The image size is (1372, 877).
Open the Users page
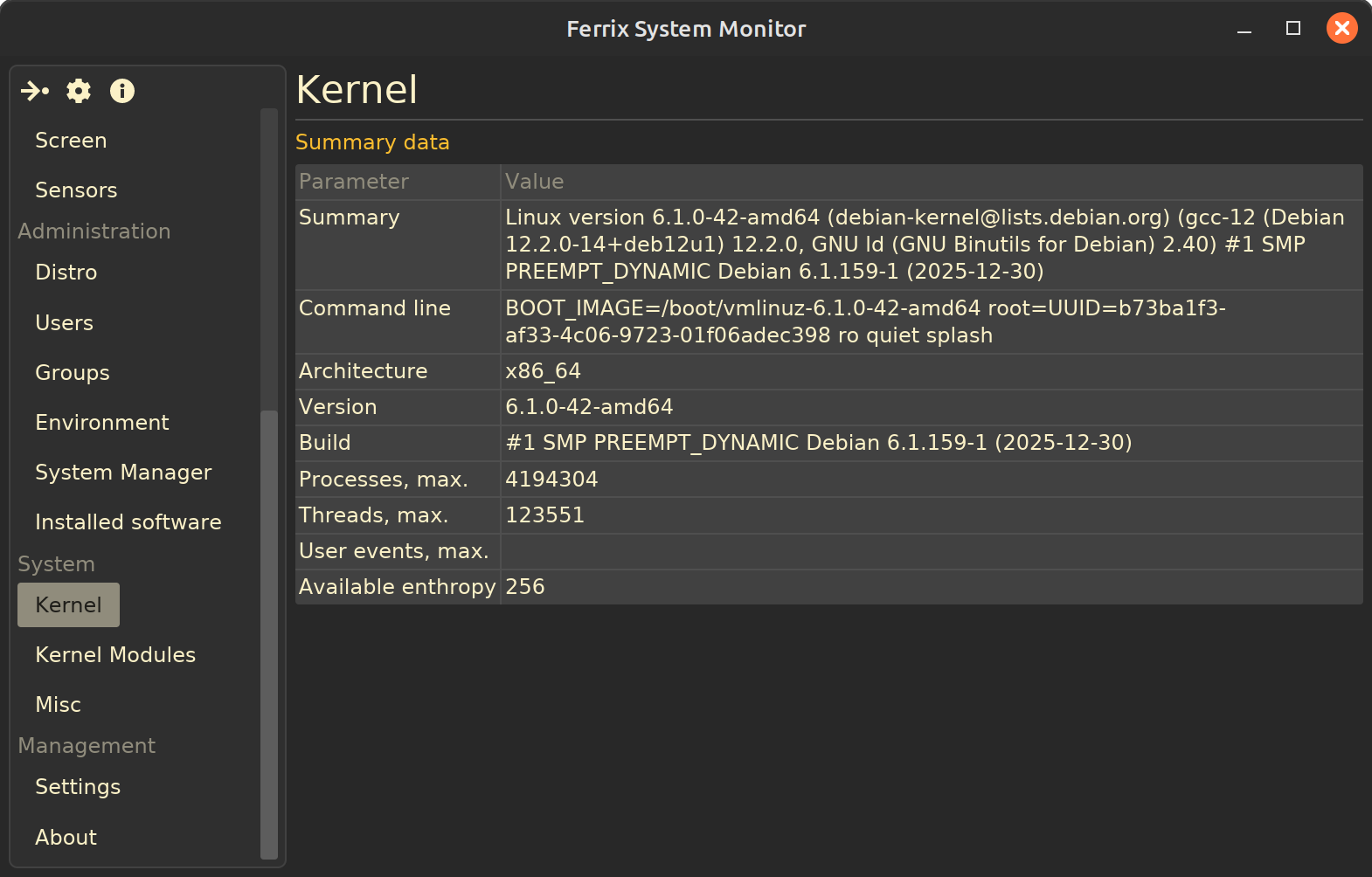click(64, 323)
